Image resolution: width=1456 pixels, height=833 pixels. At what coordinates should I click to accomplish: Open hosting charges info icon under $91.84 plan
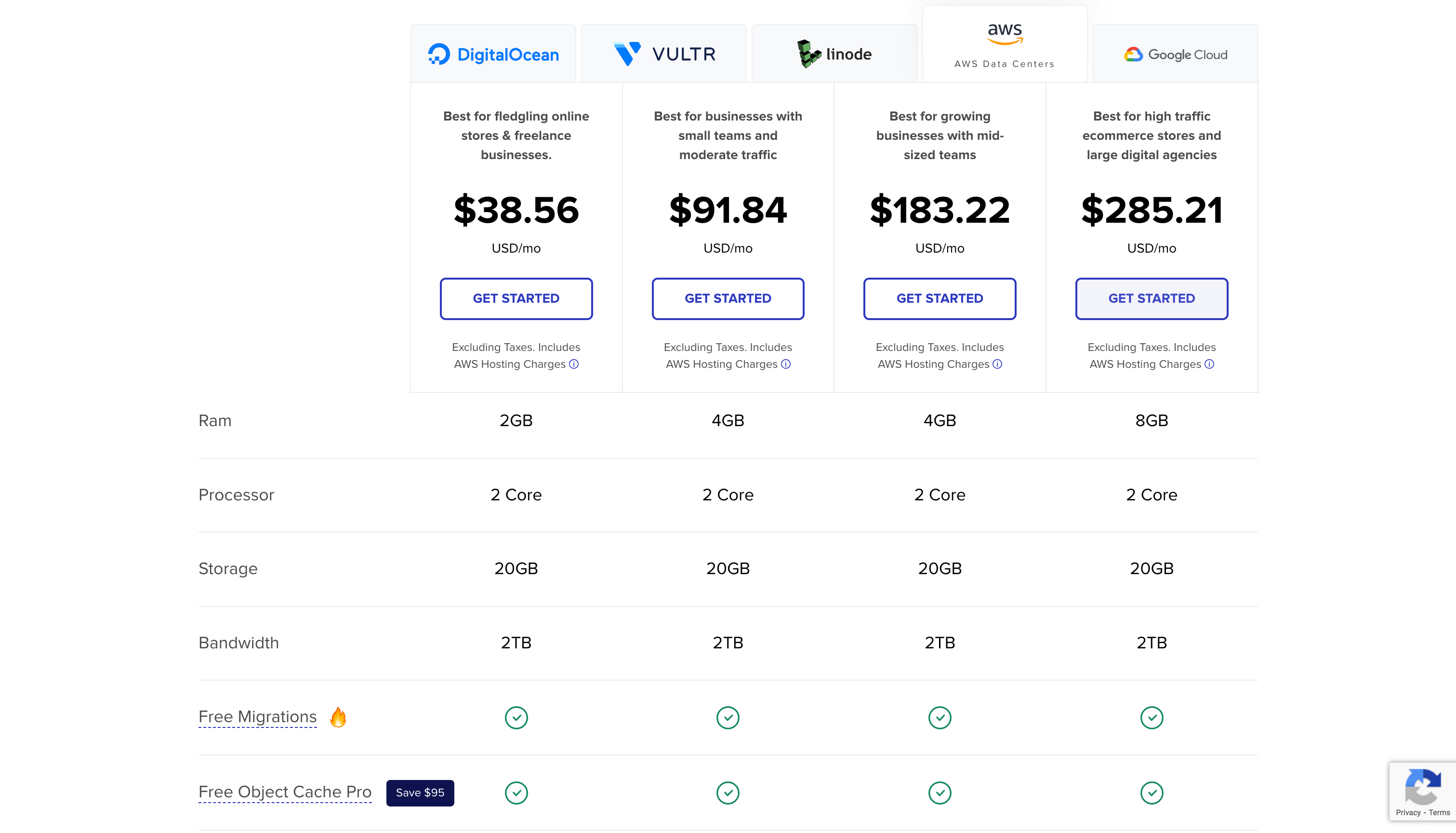(x=786, y=364)
